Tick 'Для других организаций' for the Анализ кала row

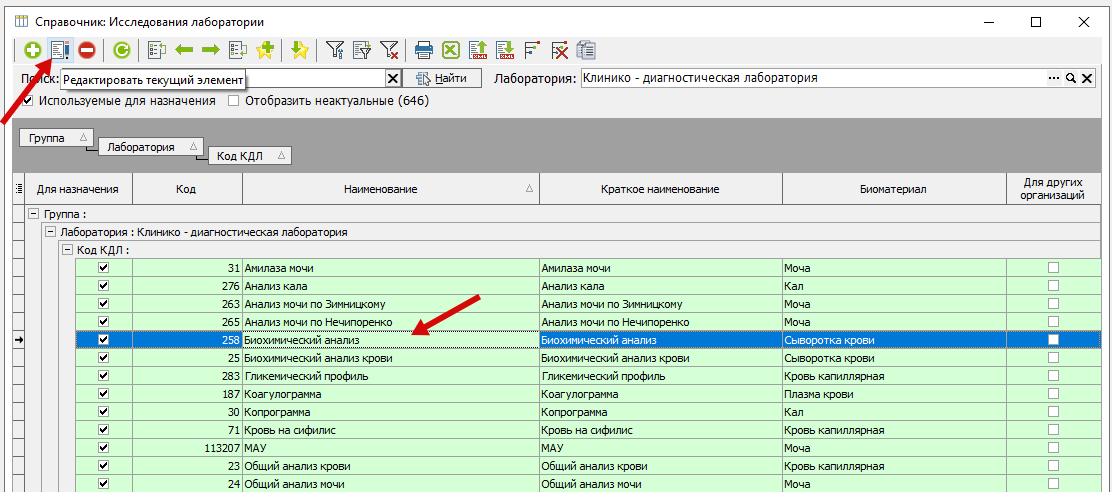(1053, 286)
